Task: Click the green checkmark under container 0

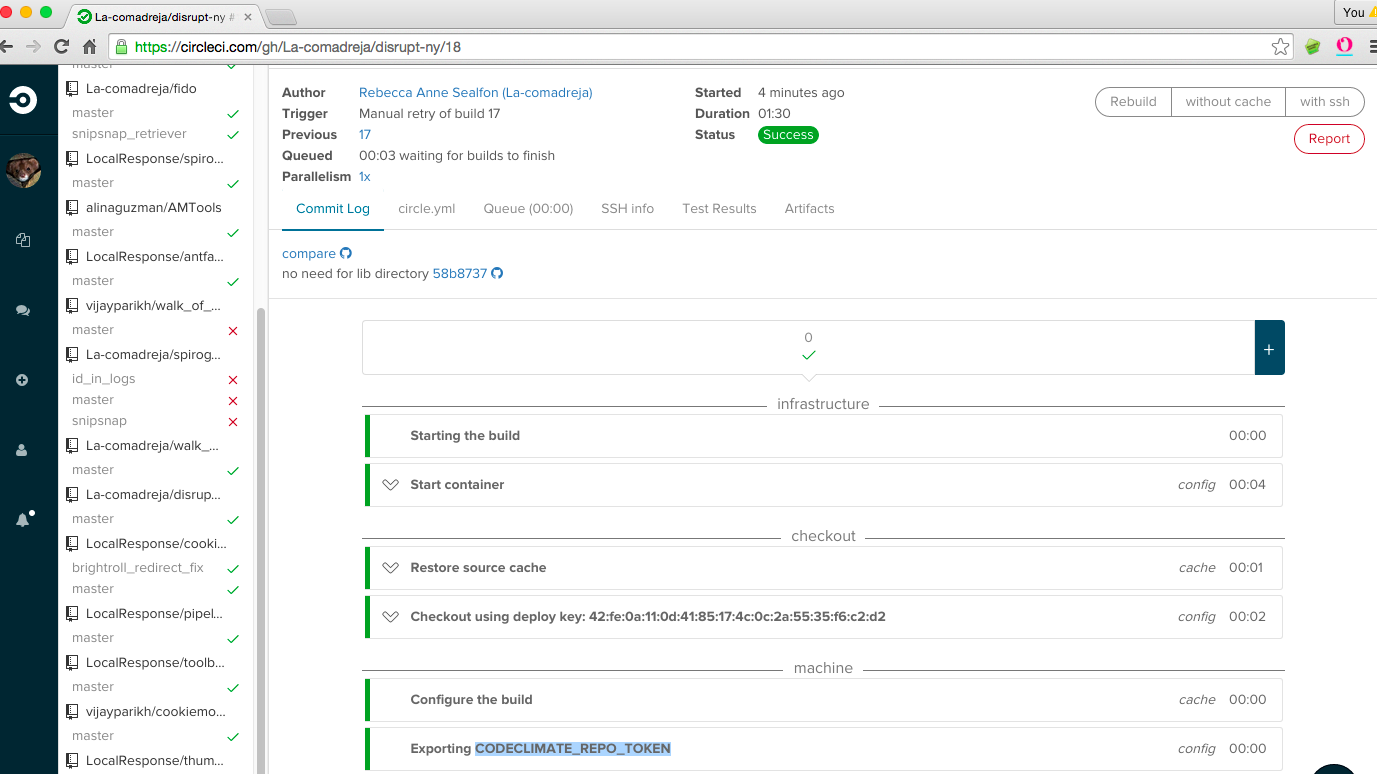Action: click(808, 355)
